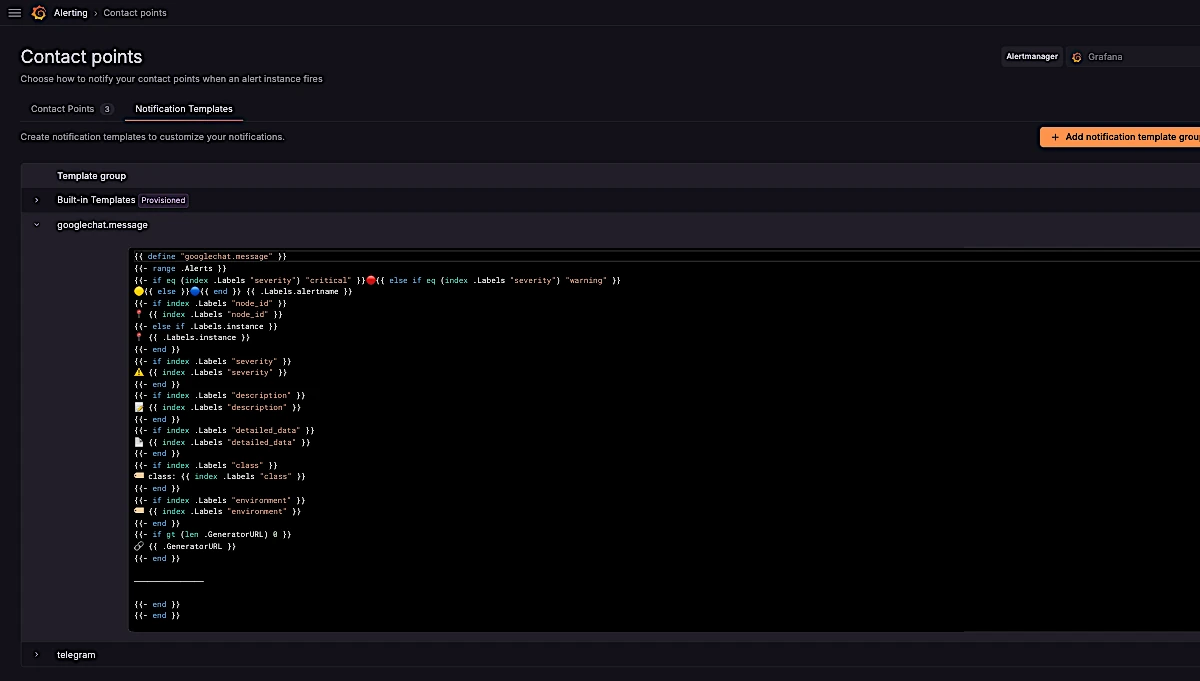Click the if gt len .GeneratorURL line
Viewport: 1200px width, 681px height.
pos(212,535)
